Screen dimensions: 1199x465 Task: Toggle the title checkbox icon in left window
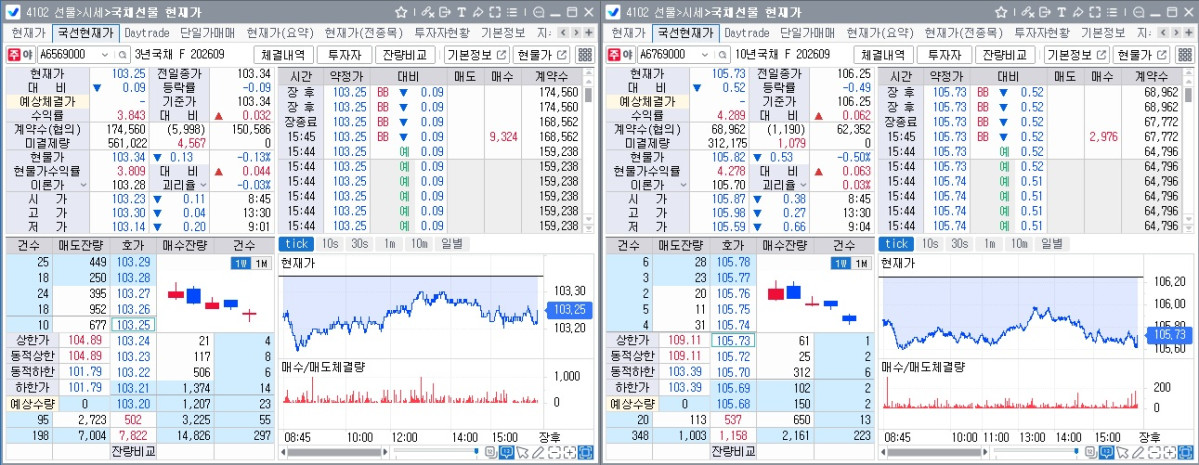point(13,12)
